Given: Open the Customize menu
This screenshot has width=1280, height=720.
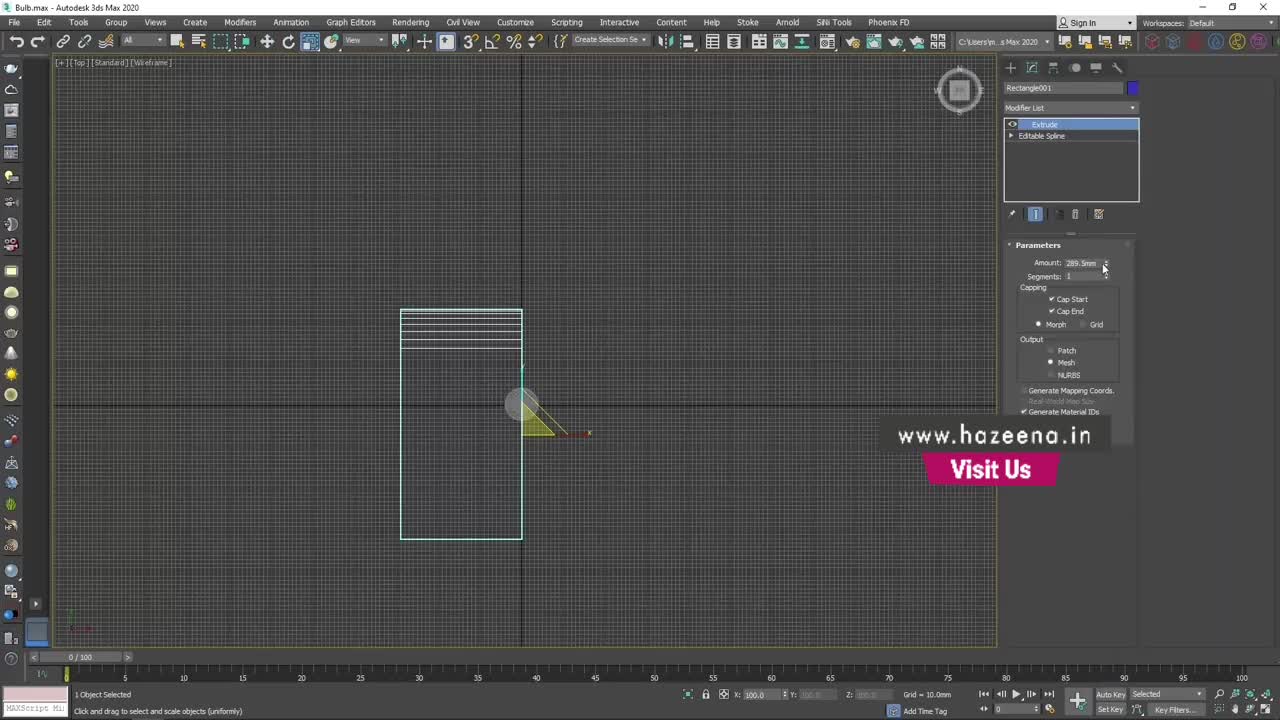Looking at the screenshot, I should coord(515,22).
